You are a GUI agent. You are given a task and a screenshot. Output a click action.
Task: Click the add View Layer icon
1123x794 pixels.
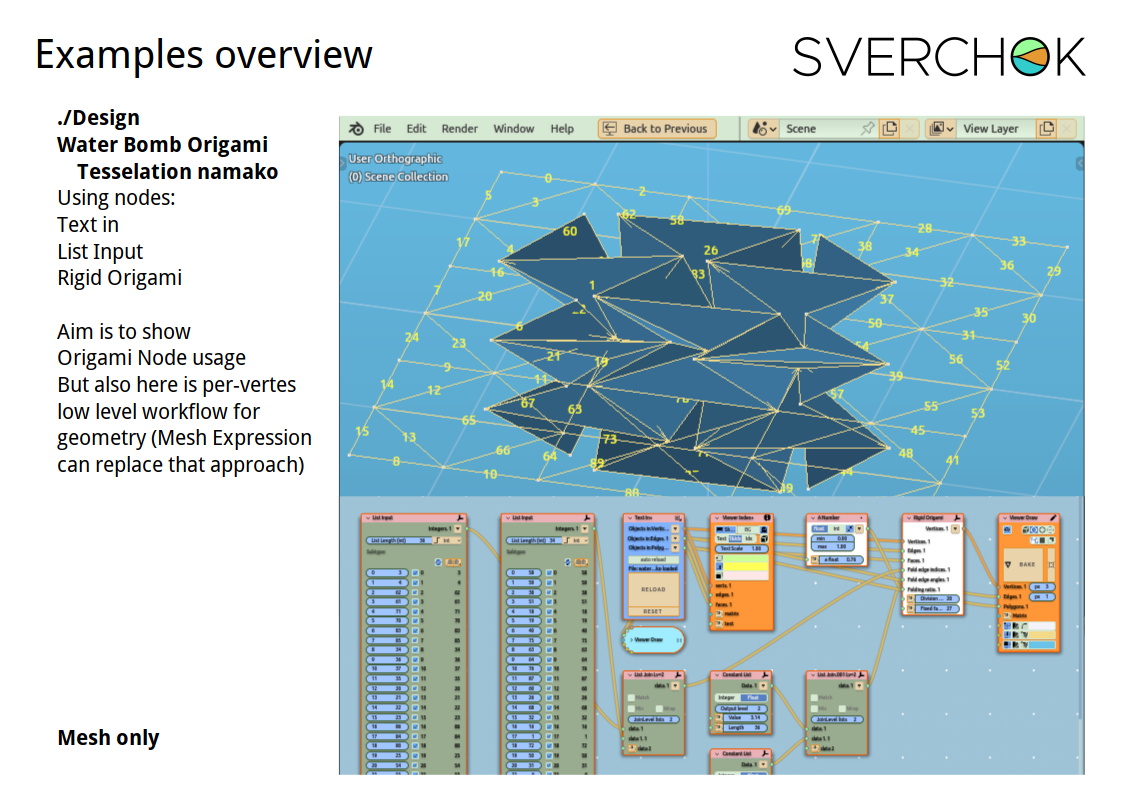click(1046, 129)
